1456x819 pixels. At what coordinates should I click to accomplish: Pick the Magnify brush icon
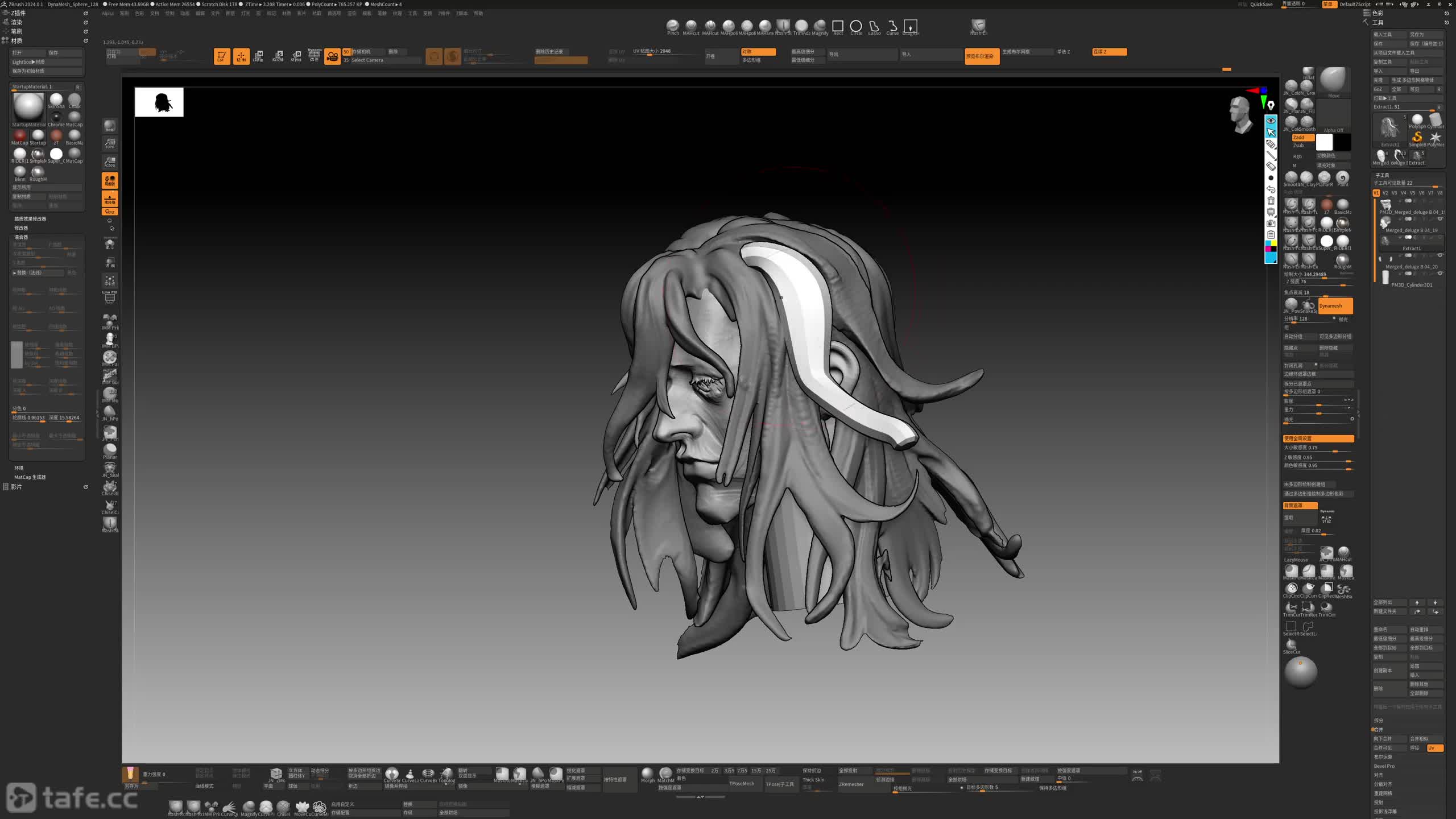pos(820,26)
